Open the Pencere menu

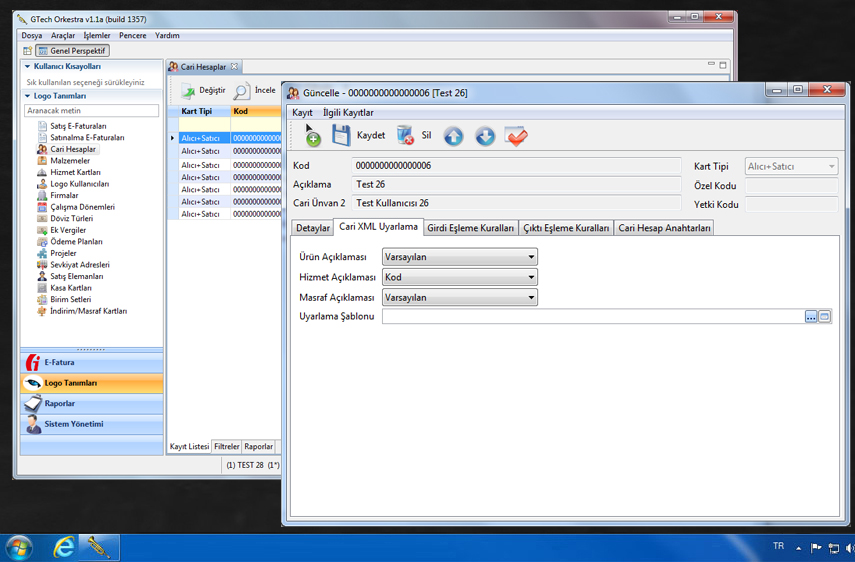coord(133,35)
